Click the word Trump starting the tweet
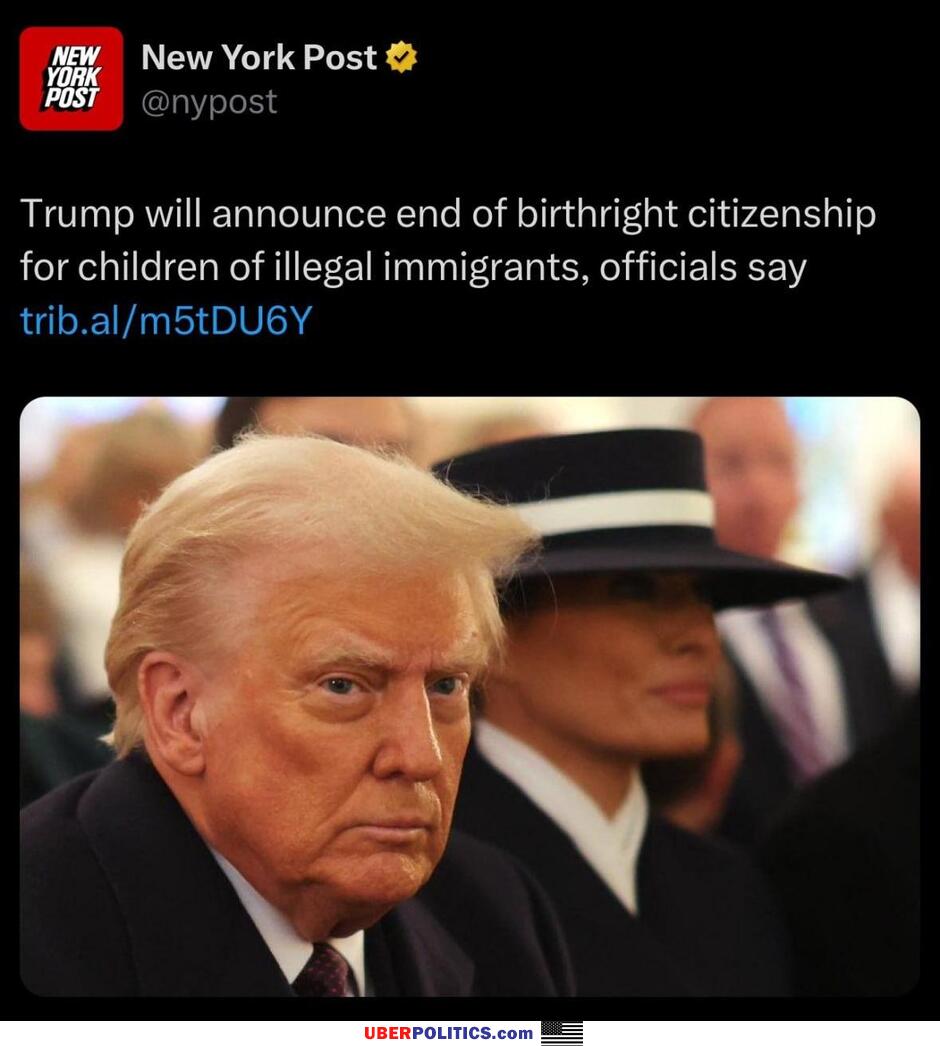This screenshot has width=940, height=1046. [x=77, y=215]
